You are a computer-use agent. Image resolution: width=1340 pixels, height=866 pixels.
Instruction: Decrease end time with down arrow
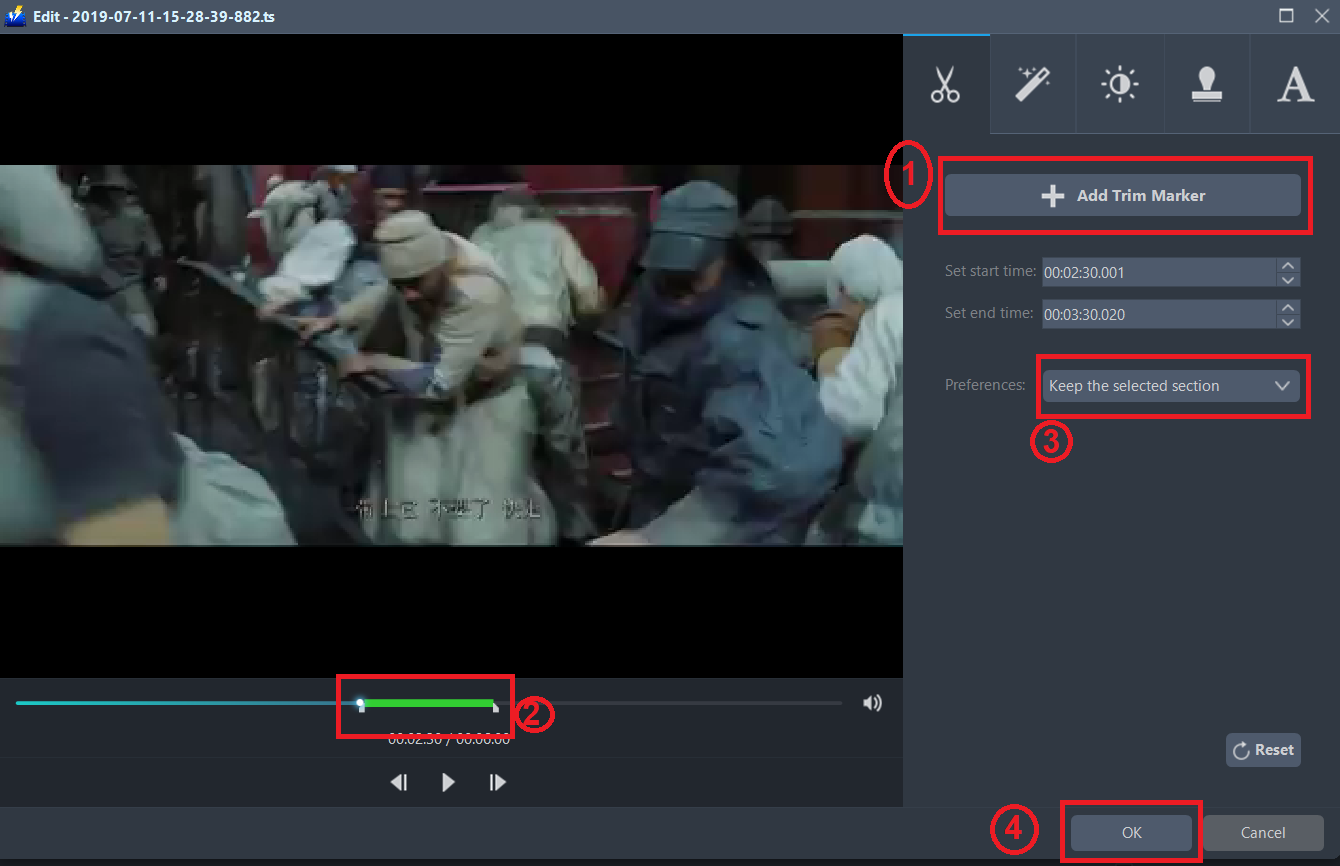1289,322
